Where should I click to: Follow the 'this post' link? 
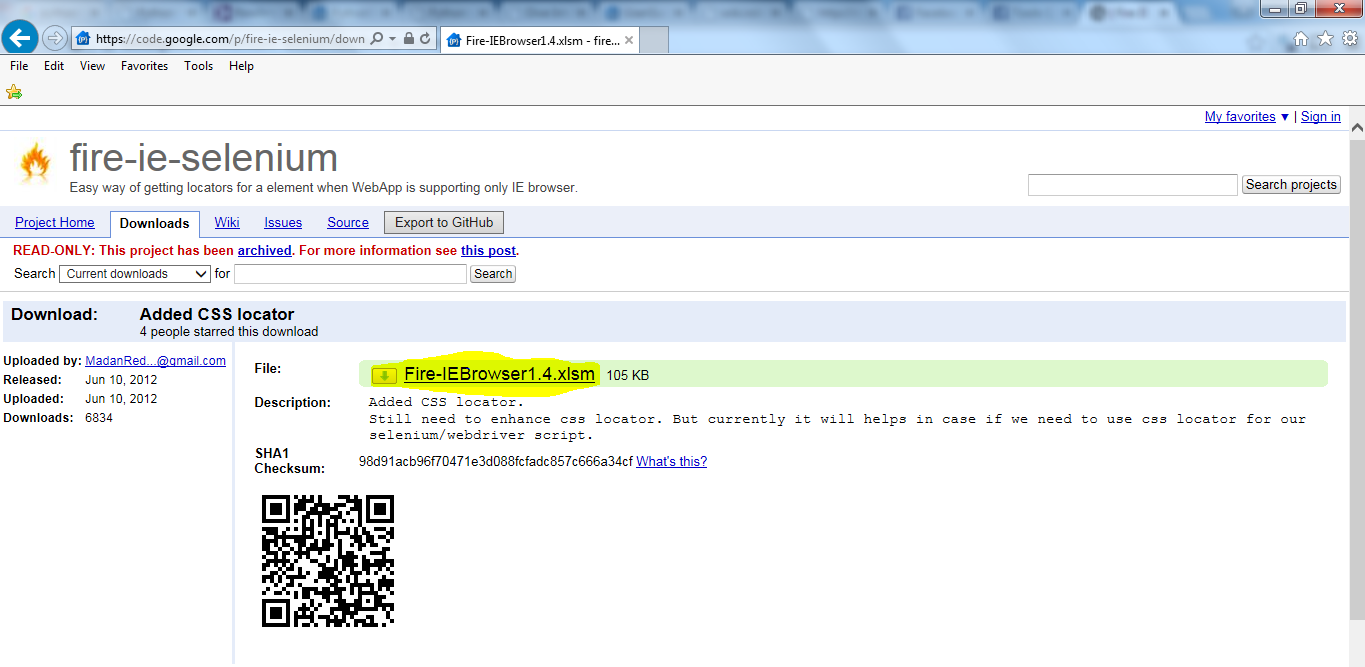tap(488, 251)
